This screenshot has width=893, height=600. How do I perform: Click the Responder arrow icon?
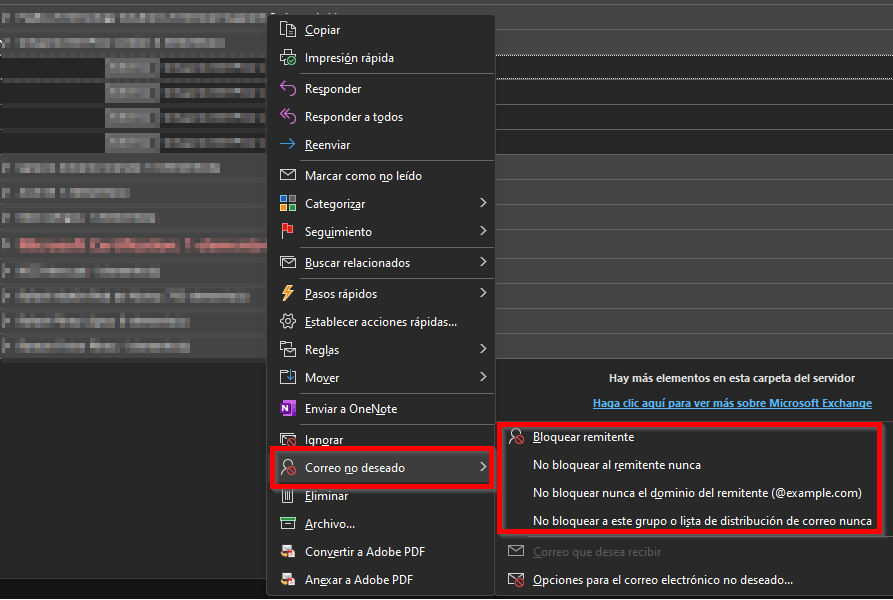click(288, 89)
